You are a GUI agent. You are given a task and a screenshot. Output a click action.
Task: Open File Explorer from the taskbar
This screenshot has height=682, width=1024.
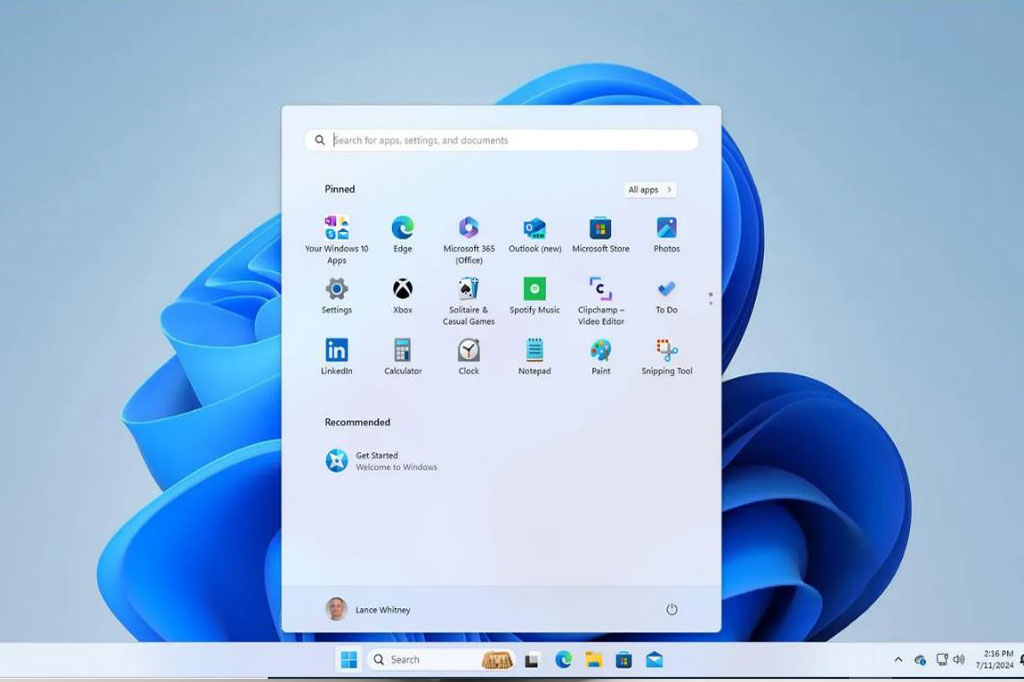(594, 660)
